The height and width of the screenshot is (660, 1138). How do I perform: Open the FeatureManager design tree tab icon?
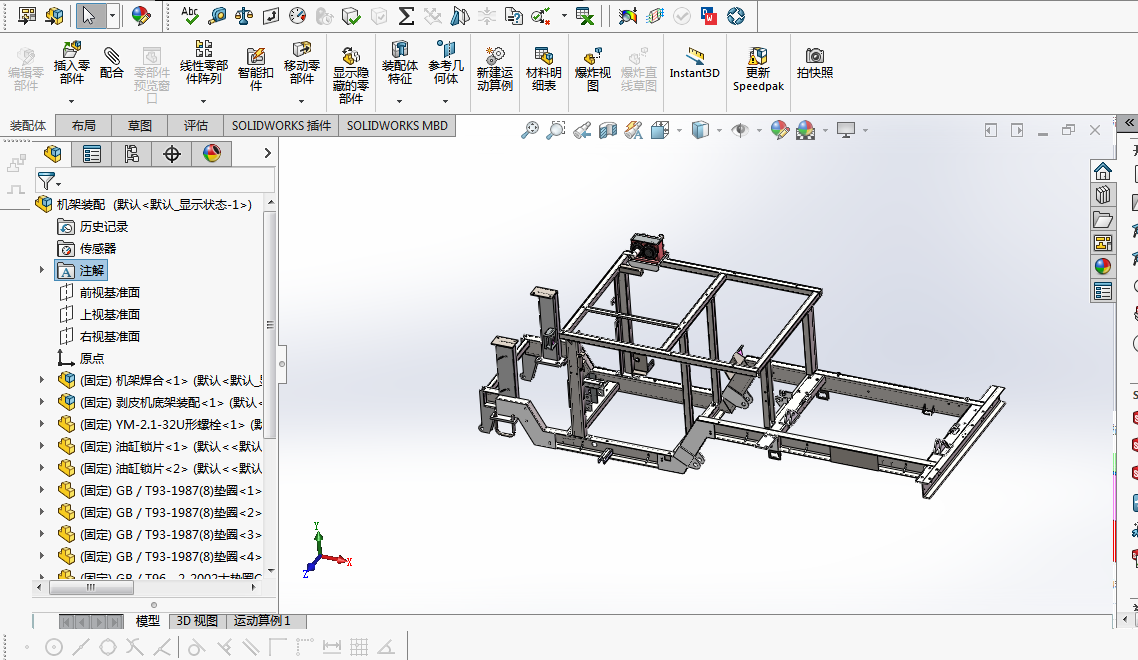tap(52, 153)
